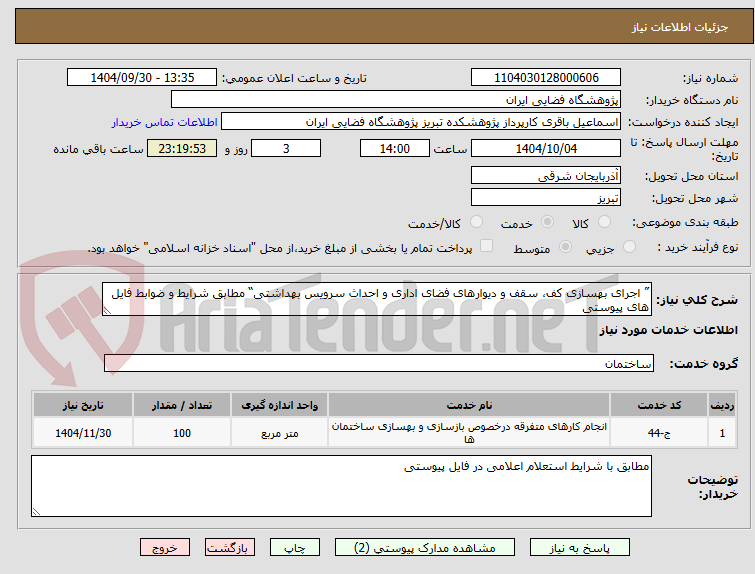The image size is (755, 574).
Task: Click the شرح کلی نیاز description textarea
Action: 377,300
